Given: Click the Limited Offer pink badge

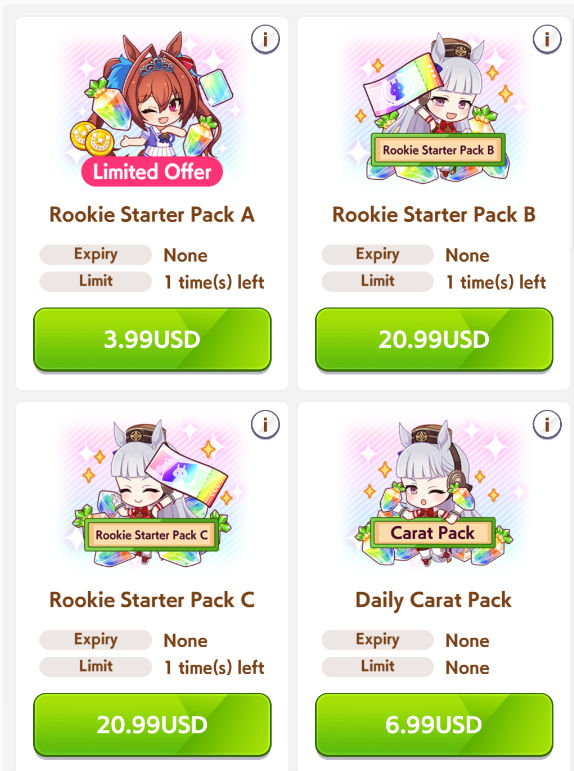Looking at the screenshot, I should tap(152, 172).
